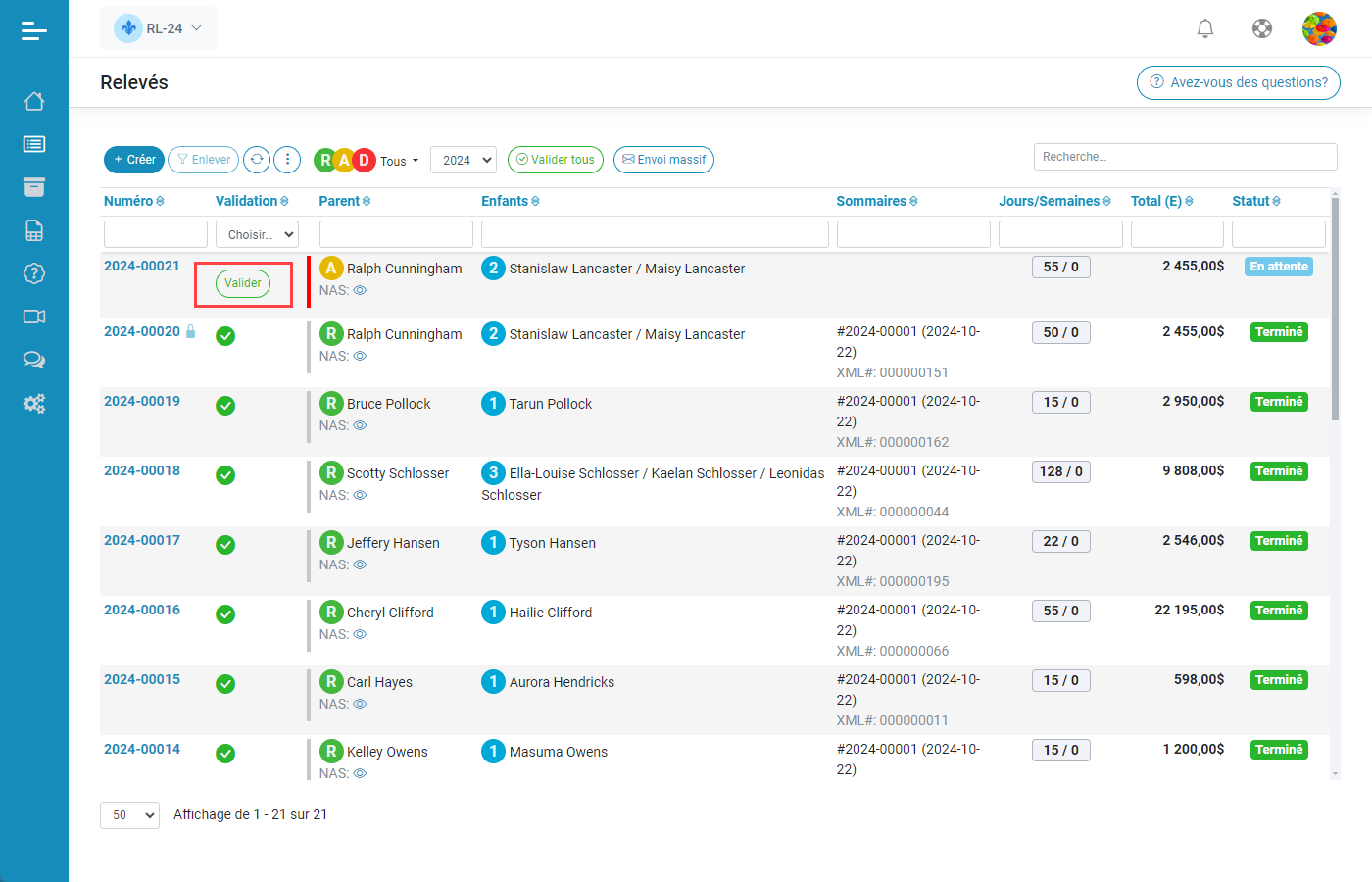The width and height of the screenshot is (1372, 882).
Task: Open the three-dot more options menu
Action: (287, 160)
